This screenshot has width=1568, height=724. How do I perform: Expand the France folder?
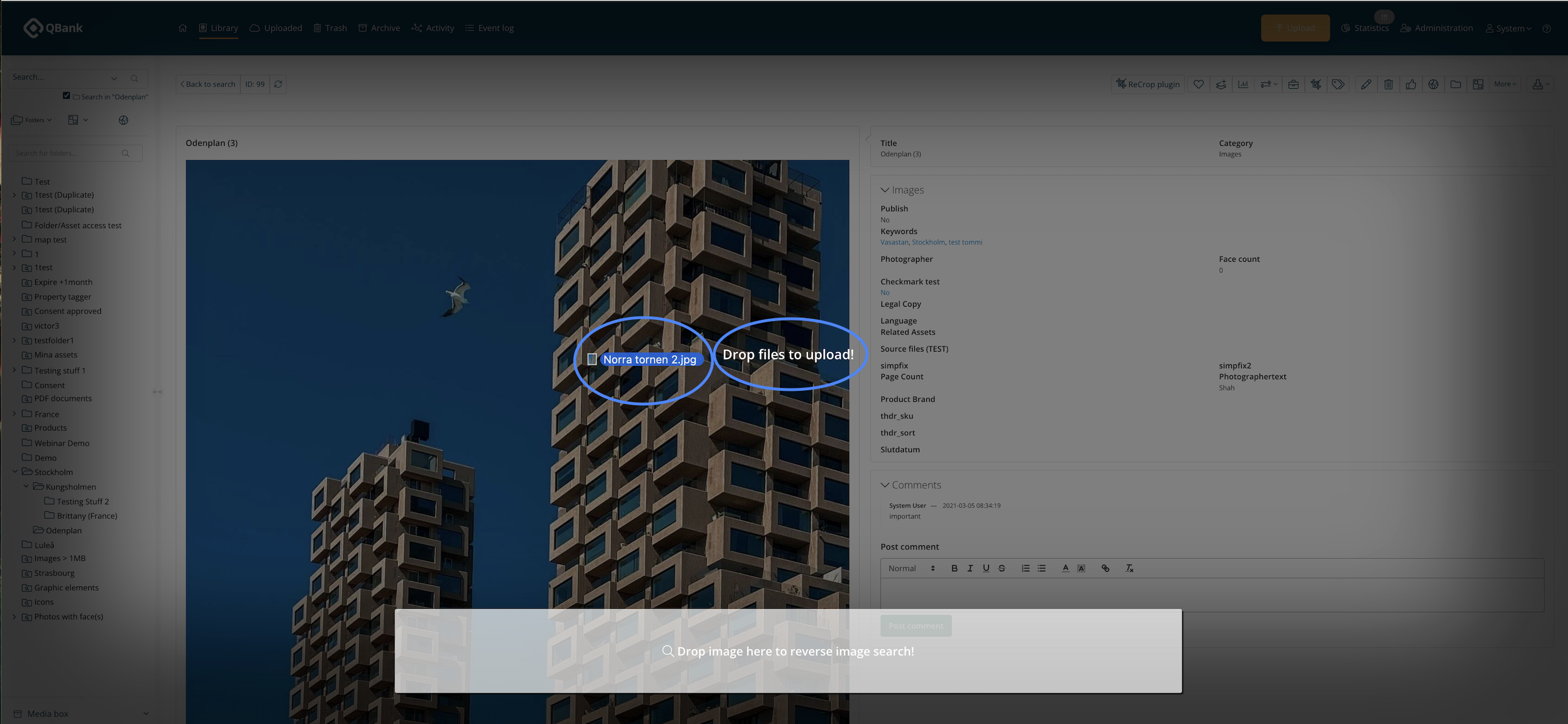[14, 414]
